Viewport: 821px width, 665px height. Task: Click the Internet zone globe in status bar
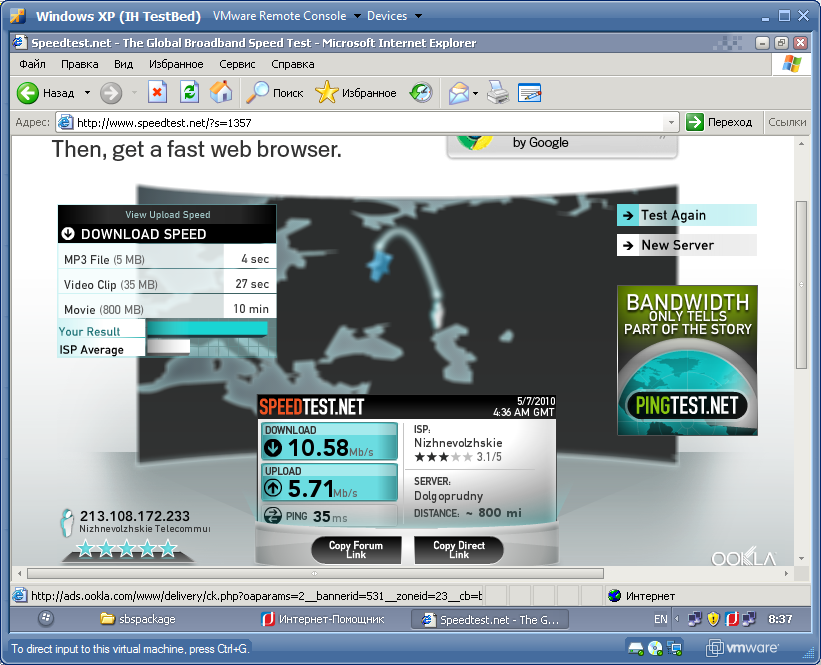tap(615, 595)
